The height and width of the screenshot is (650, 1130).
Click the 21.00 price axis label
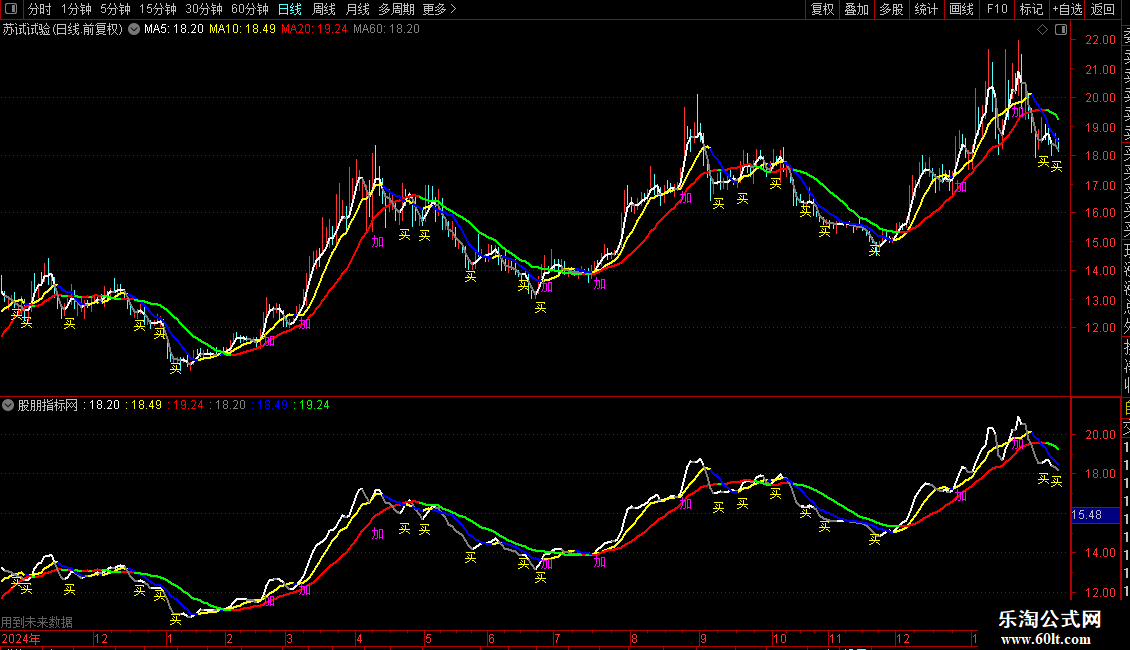point(1100,70)
